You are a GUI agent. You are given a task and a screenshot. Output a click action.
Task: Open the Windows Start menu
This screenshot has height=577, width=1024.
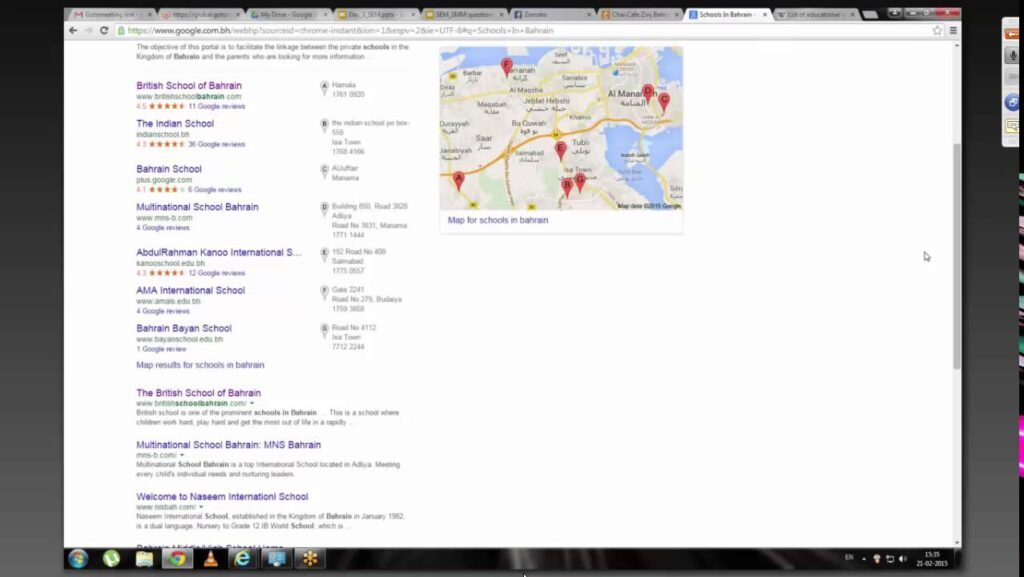[x=78, y=559]
